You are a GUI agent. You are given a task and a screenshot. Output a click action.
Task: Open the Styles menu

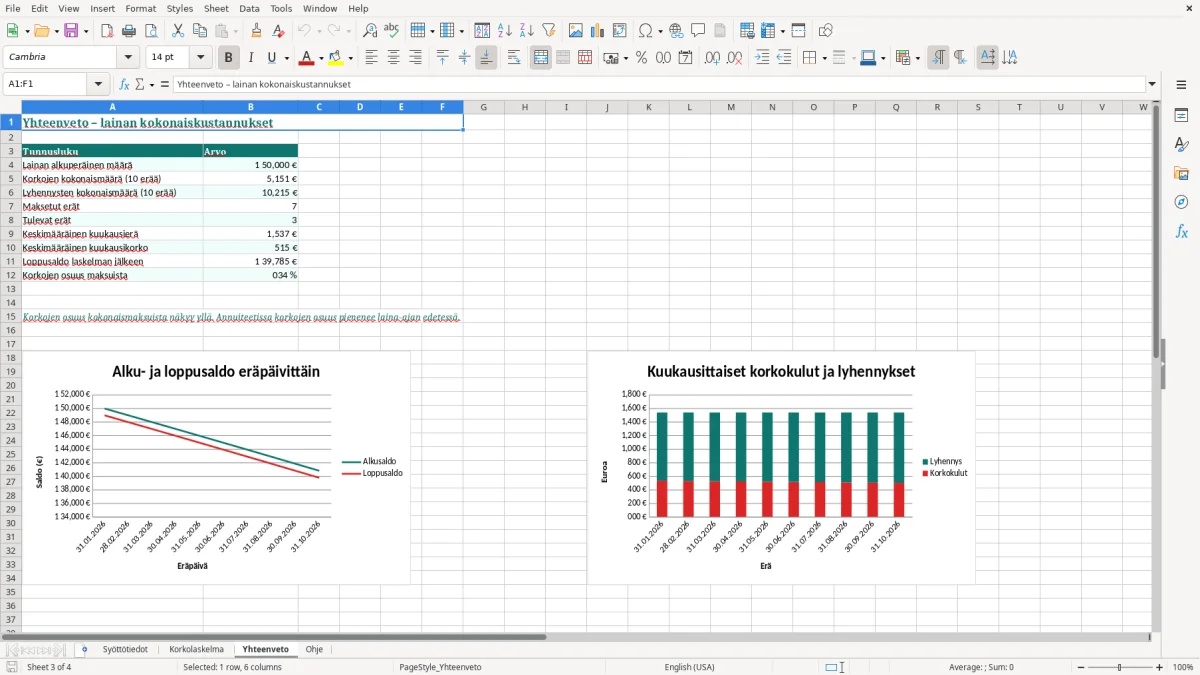[180, 8]
